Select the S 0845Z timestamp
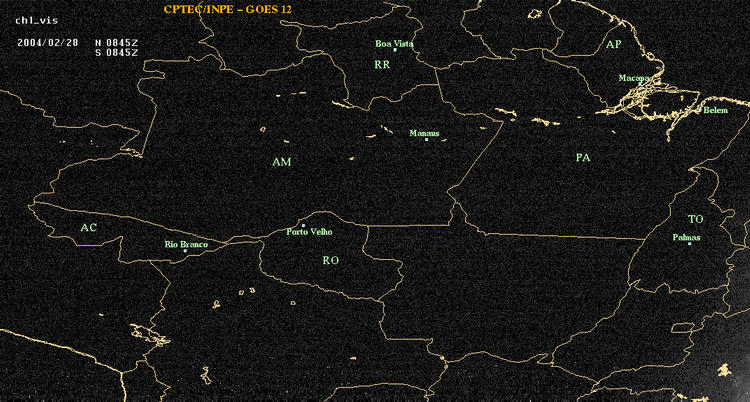Screen dimensions: 750x402 tap(117, 52)
